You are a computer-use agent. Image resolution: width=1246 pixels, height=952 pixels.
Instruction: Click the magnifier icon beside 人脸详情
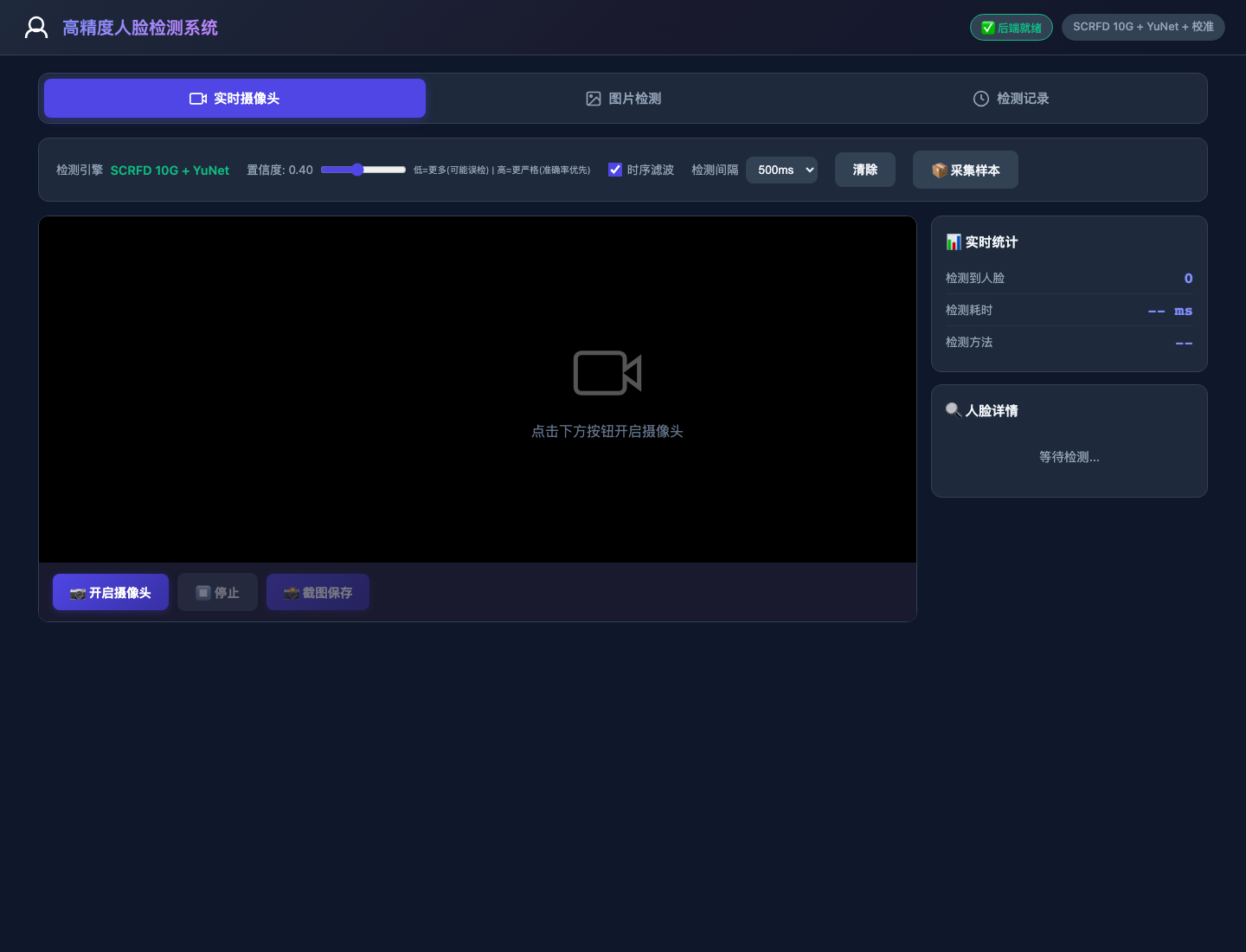[x=954, y=410]
